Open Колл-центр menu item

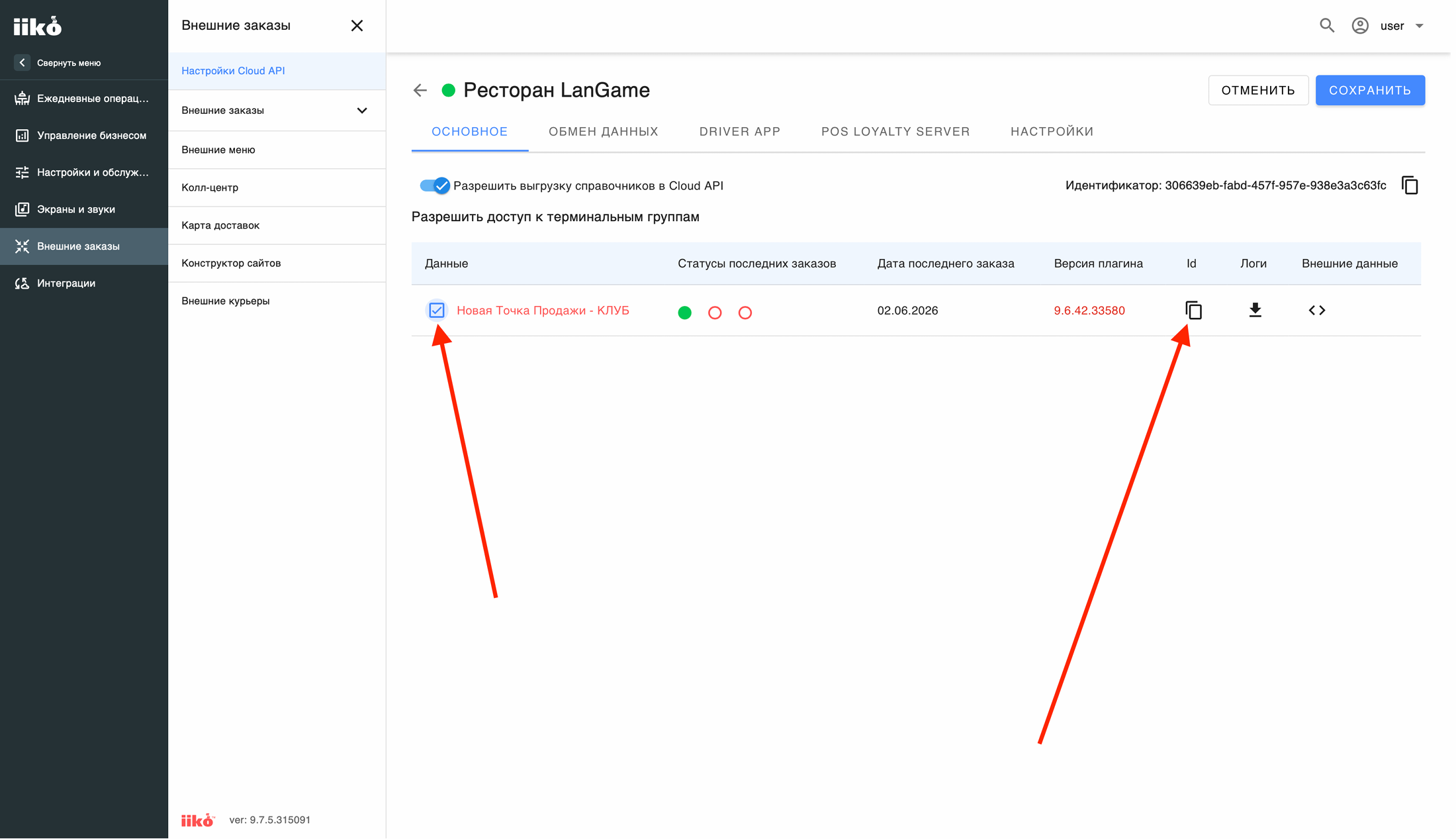[277, 188]
